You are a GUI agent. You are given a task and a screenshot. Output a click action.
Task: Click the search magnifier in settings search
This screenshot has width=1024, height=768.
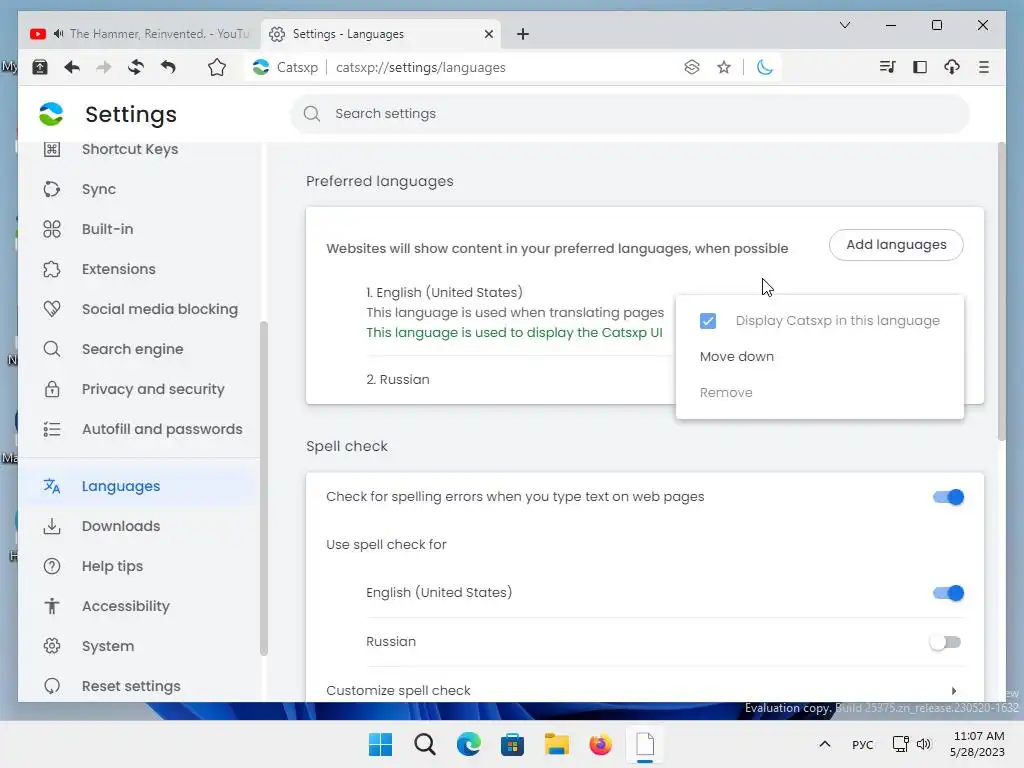pos(312,114)
